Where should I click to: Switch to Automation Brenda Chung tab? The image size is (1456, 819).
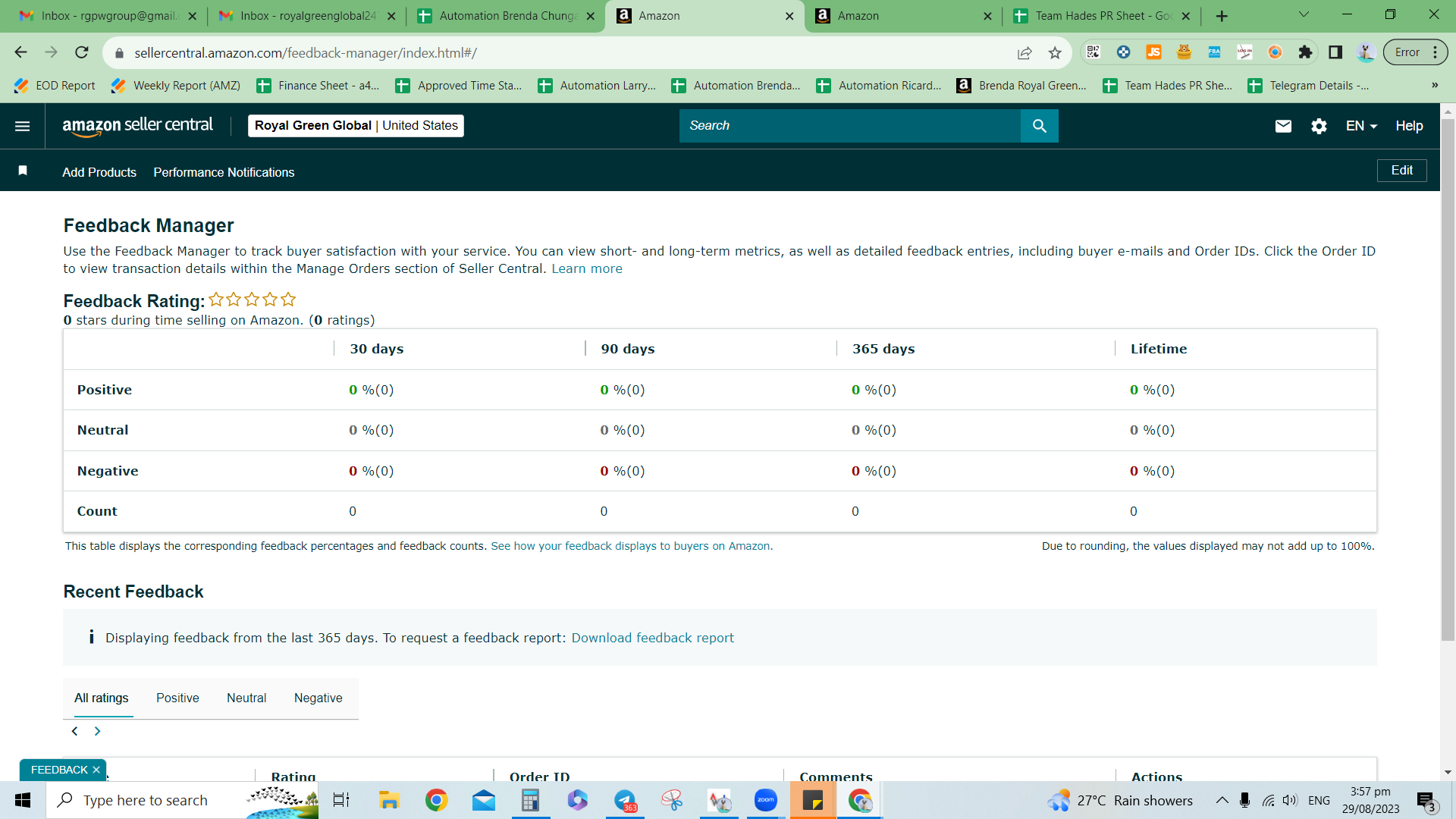[506, 16]
